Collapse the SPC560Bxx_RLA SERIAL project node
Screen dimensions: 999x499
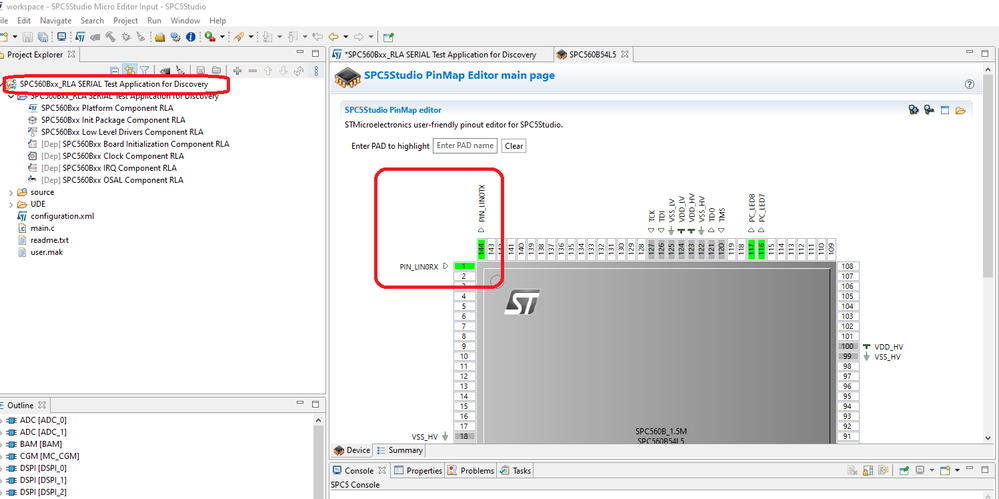coord(11,97)
